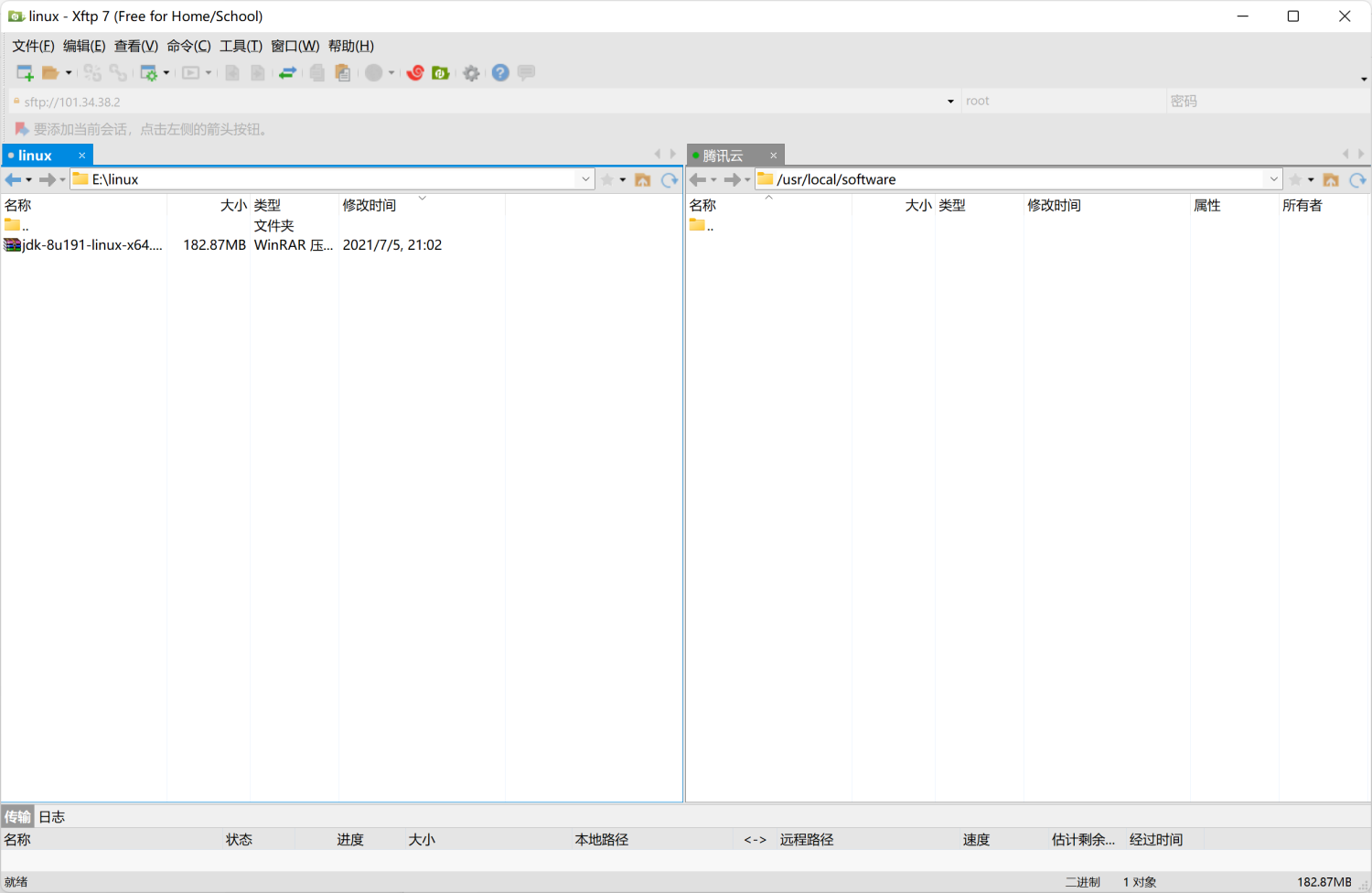Click the green Xftp icon in the toolbar

pyautogui.click(x=441, y=73)
